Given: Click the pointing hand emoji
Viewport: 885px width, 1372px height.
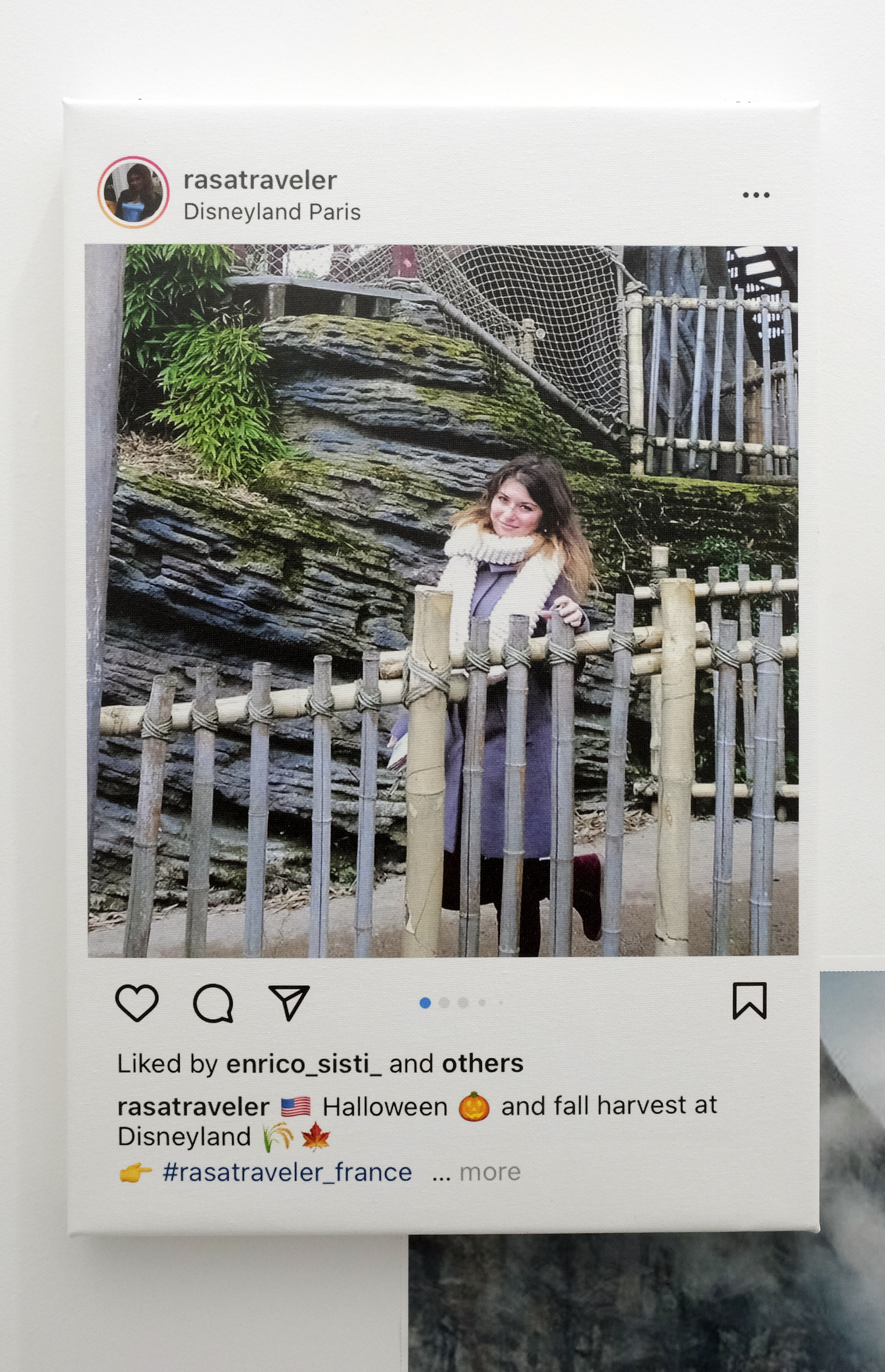Looking at the screenshot, I should 135,1173.
